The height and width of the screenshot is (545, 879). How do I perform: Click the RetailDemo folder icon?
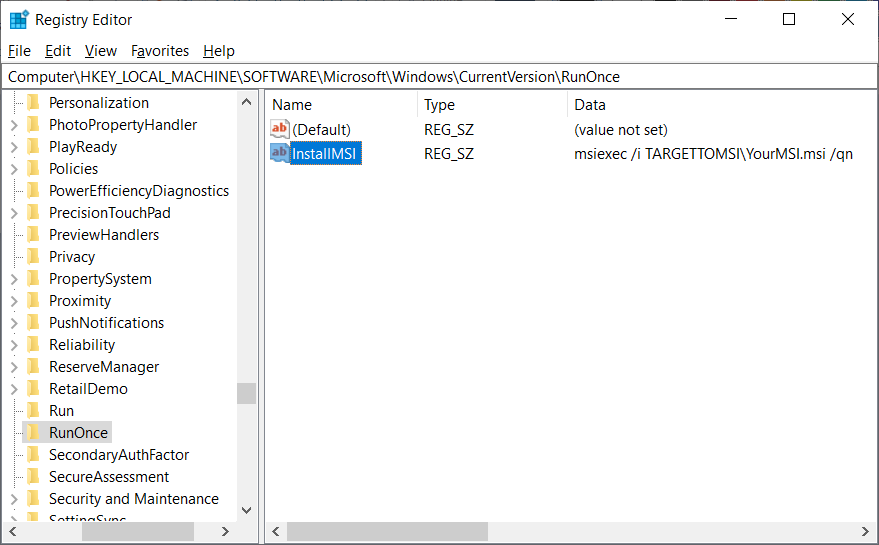(x=34, y=389)
